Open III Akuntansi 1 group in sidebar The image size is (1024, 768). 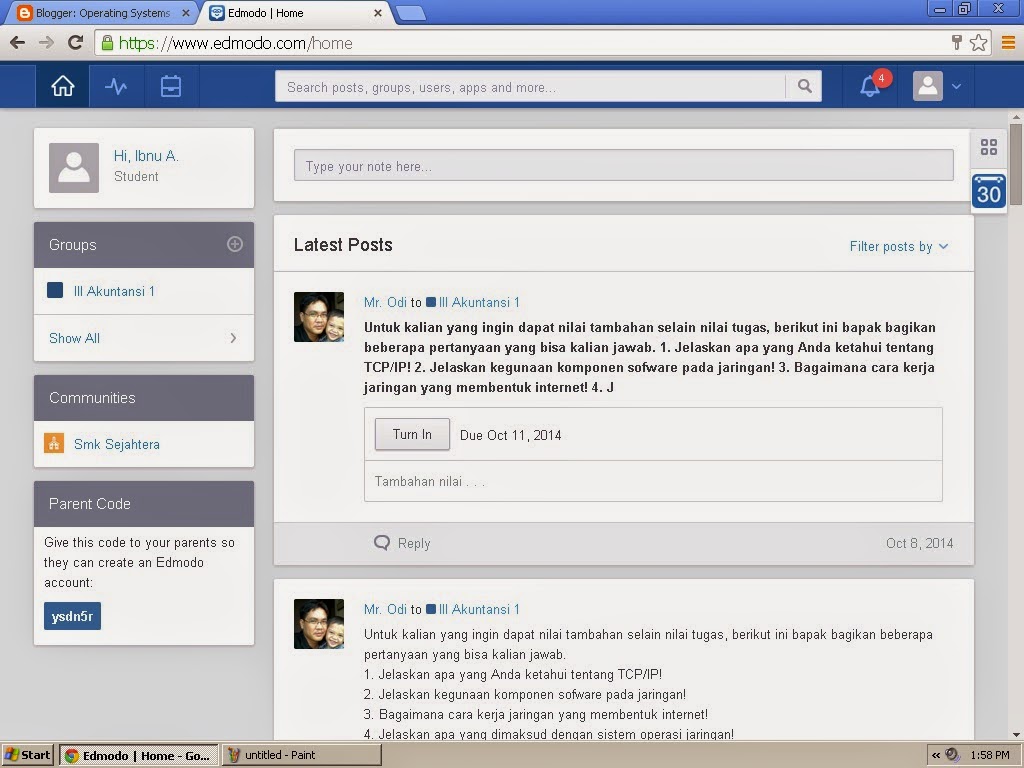(x=114, y=291)
